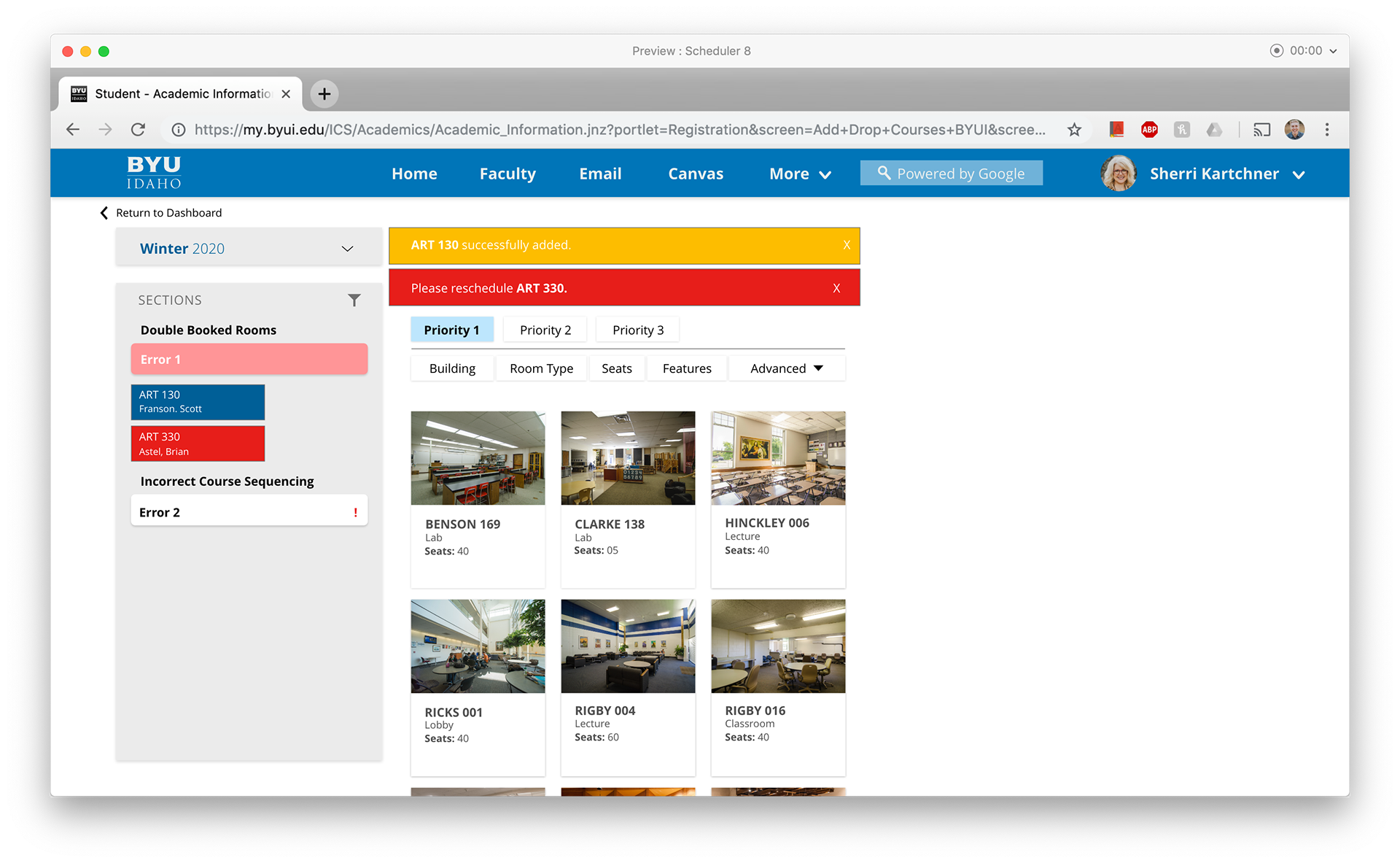Click the Google Drive extension icon
Screen dimensions: 1400x863
tap(1214, 130)
